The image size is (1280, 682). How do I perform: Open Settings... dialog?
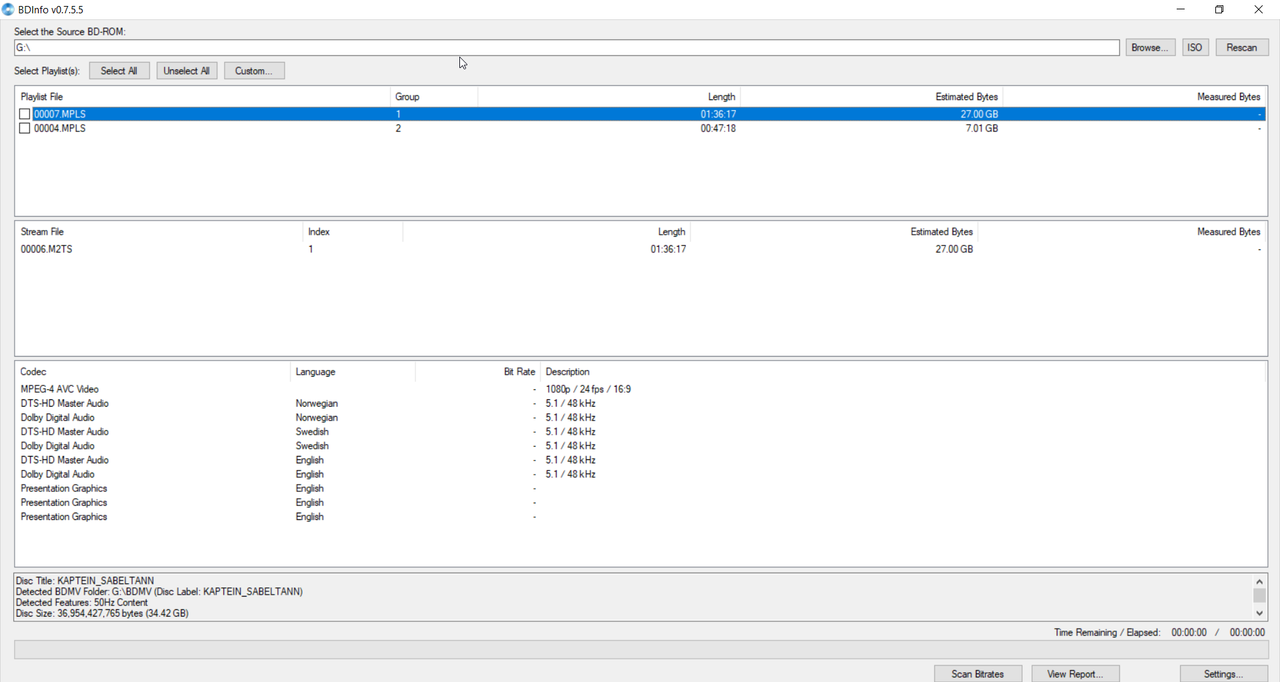tap(1224, 674)
